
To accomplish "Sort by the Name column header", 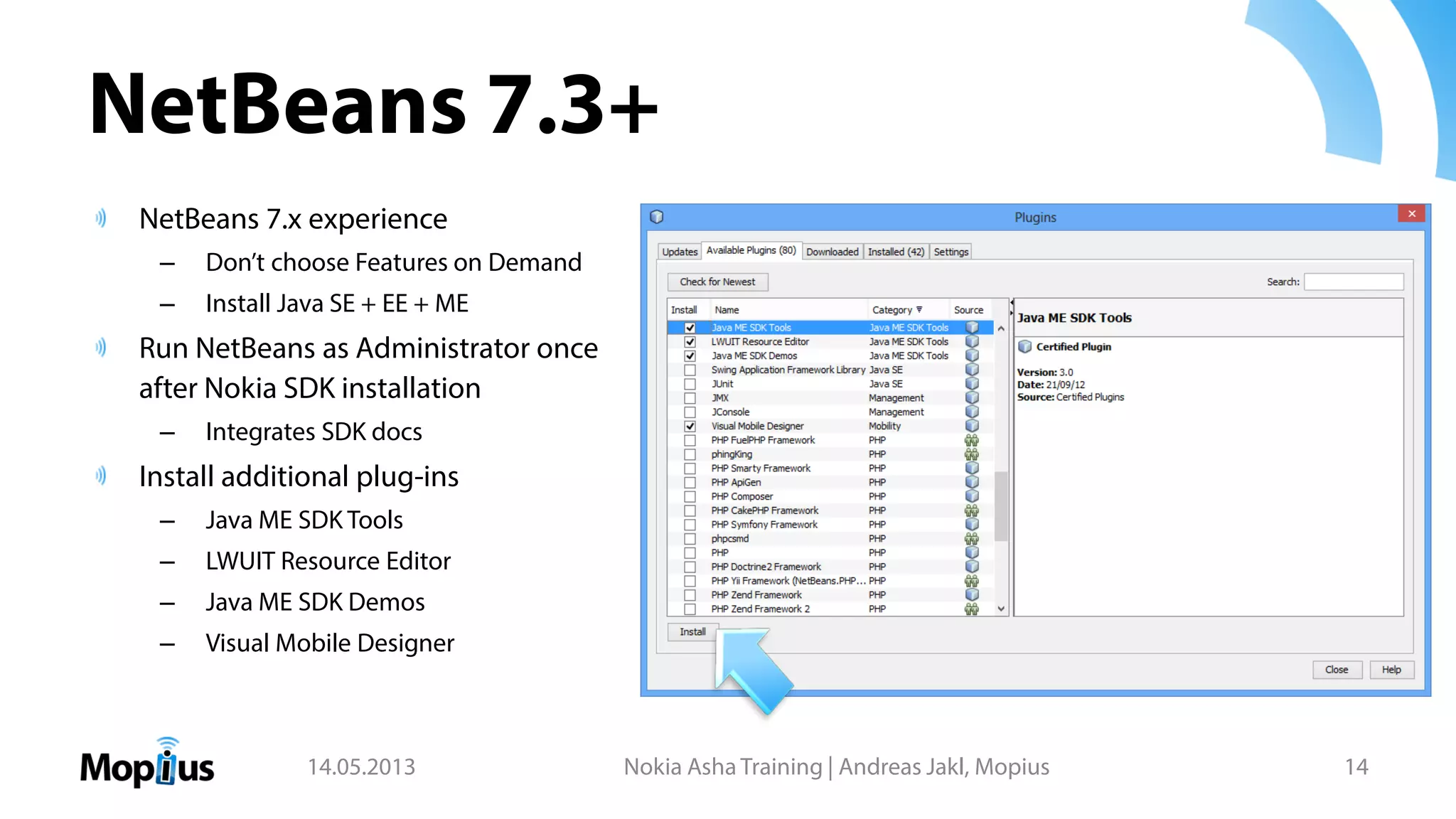I will click(x=788, y=310).
